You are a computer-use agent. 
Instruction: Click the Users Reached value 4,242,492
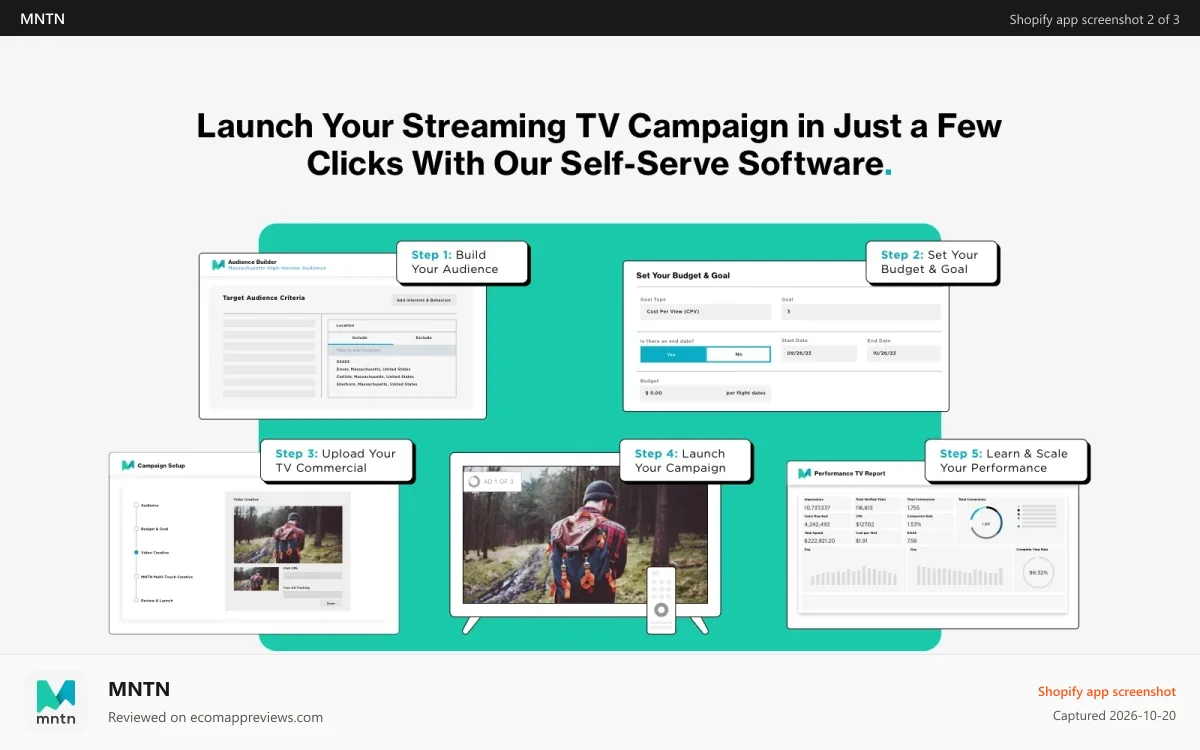coord(817,524)
